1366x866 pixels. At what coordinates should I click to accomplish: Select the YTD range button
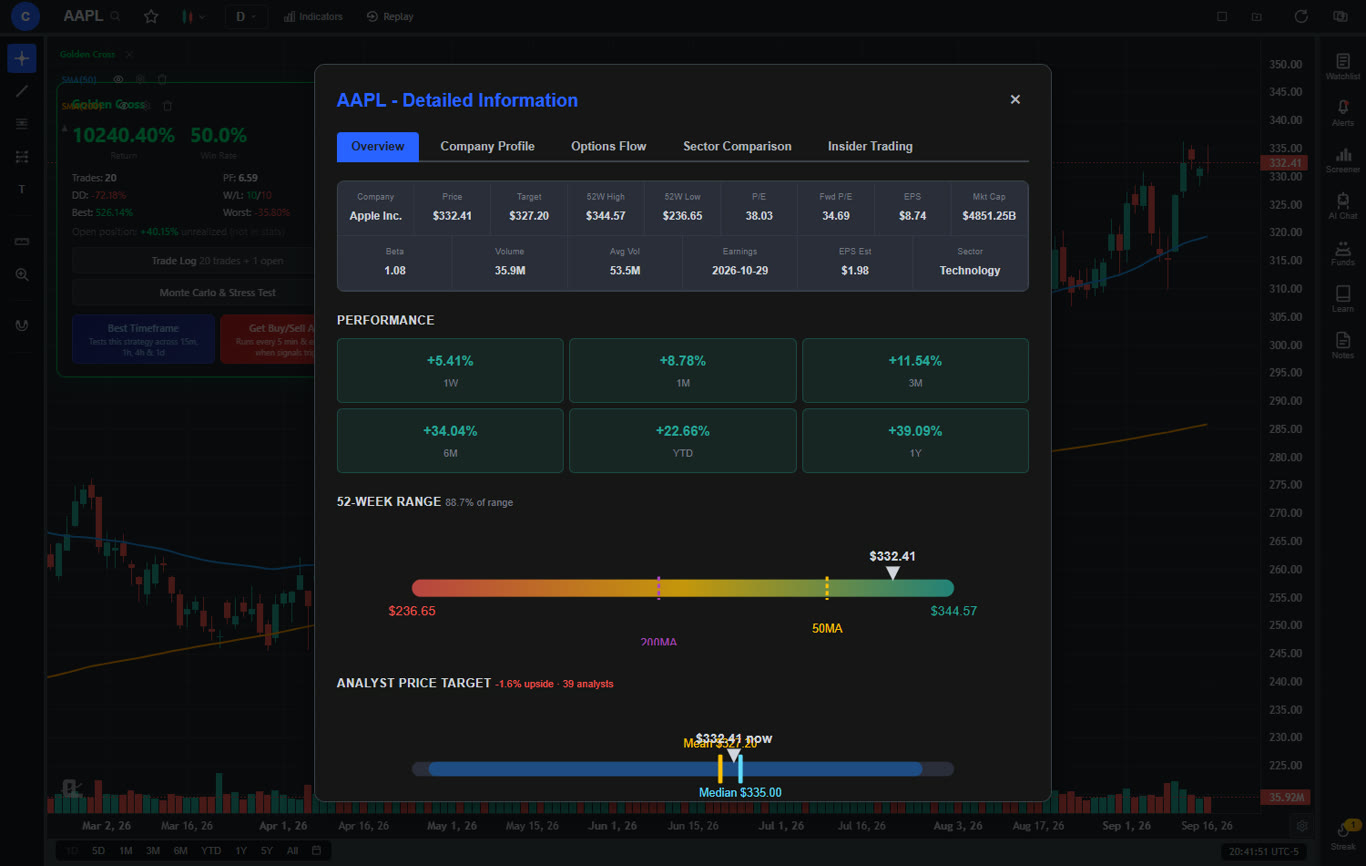[x=211, y=851]
